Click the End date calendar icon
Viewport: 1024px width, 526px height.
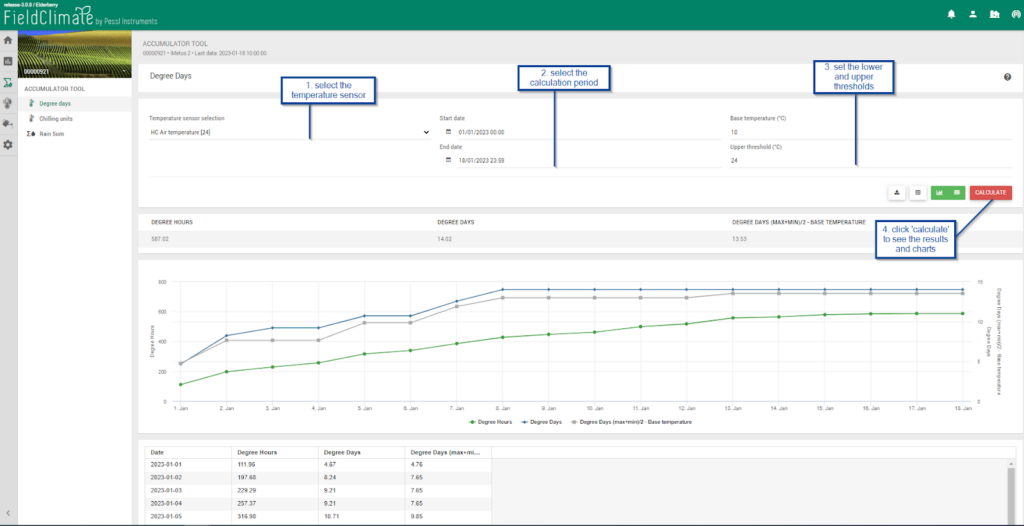[448, 160]
